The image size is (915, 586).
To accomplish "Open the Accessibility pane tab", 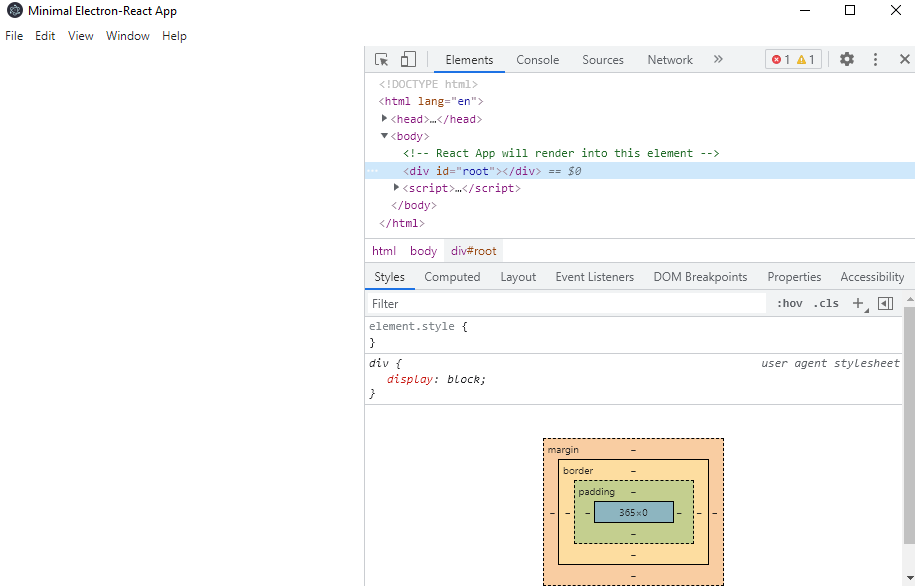I will coord(872,277).
